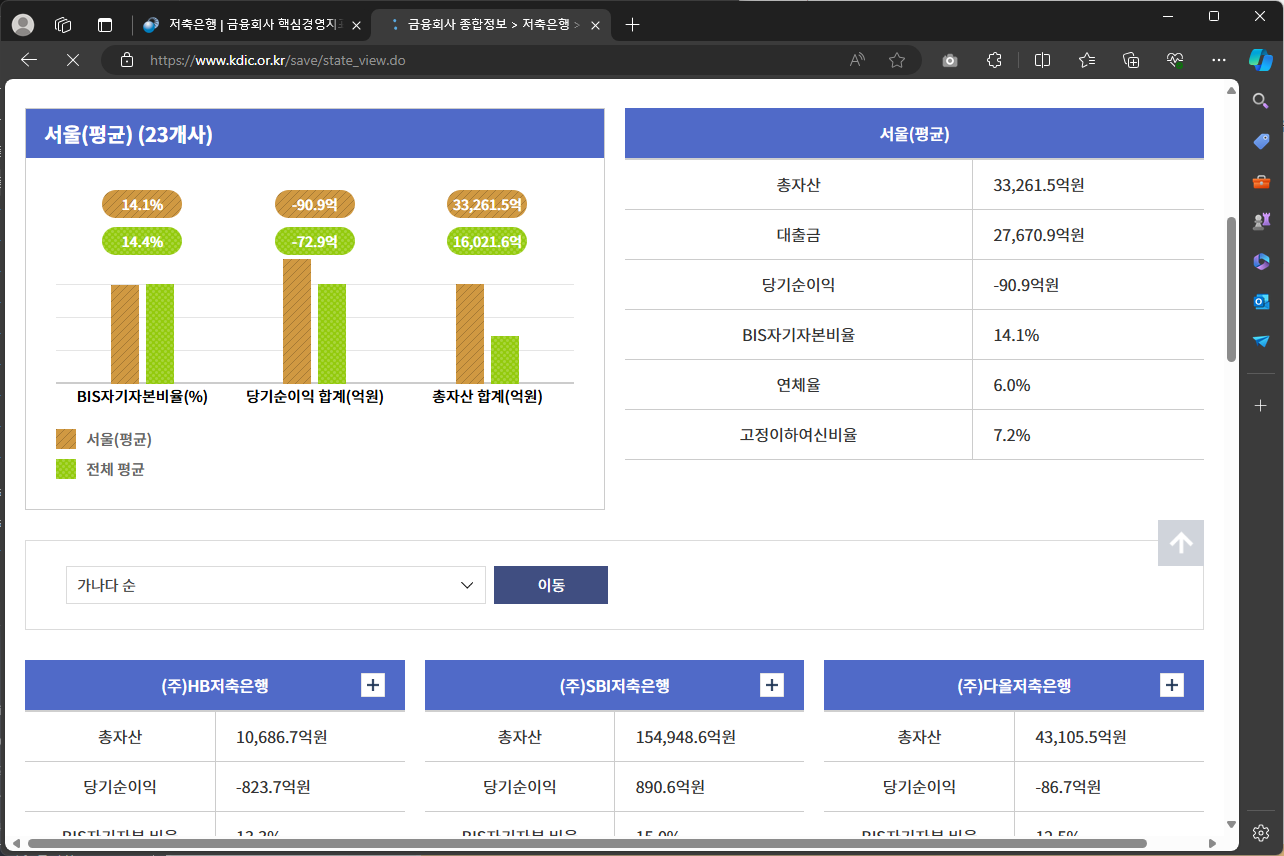Click the orange -90.9억 chart label
The width and height of the screenshot is (1284, 856).
click(315, 204)
